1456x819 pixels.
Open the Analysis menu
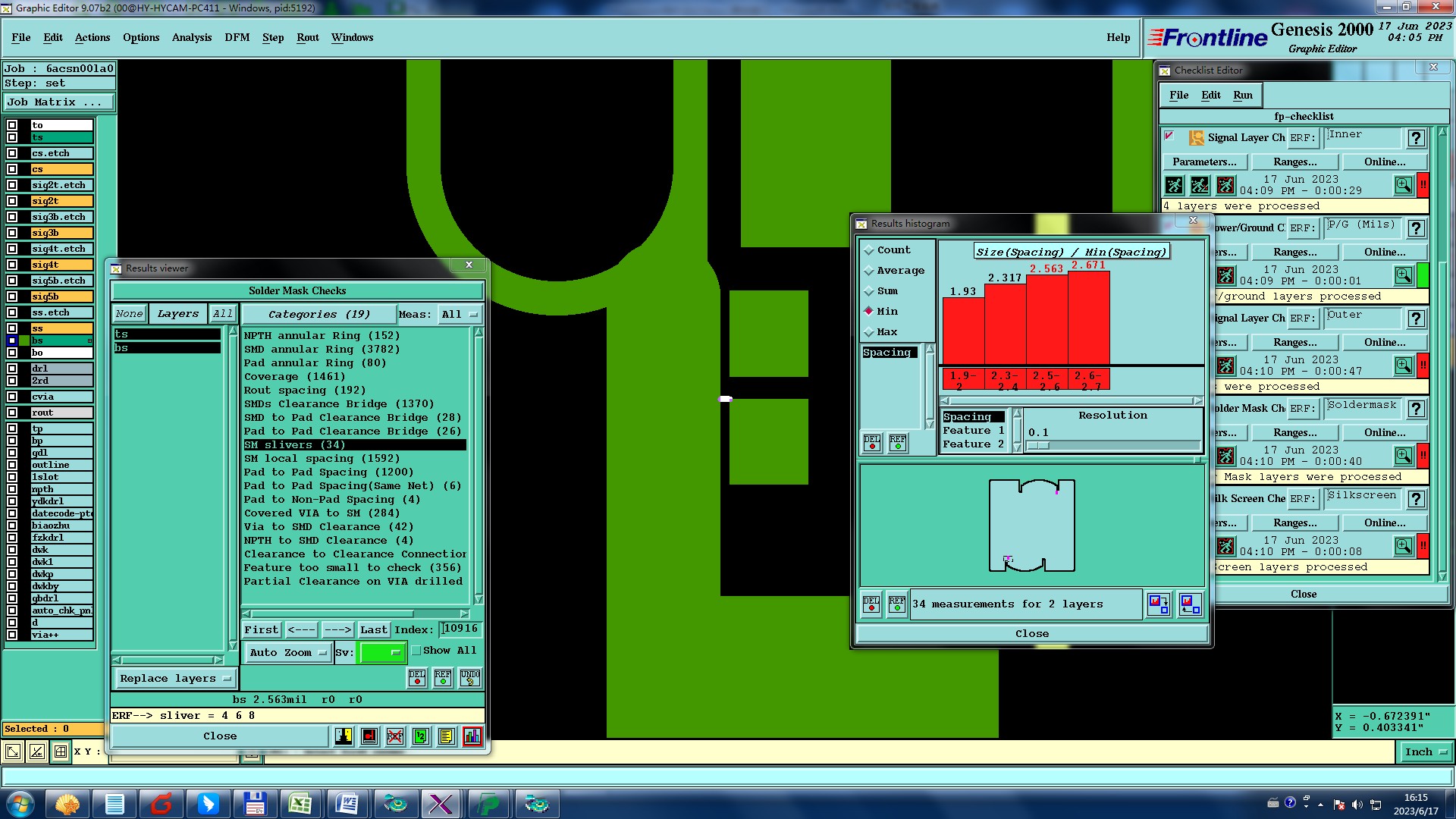(191, 37)
